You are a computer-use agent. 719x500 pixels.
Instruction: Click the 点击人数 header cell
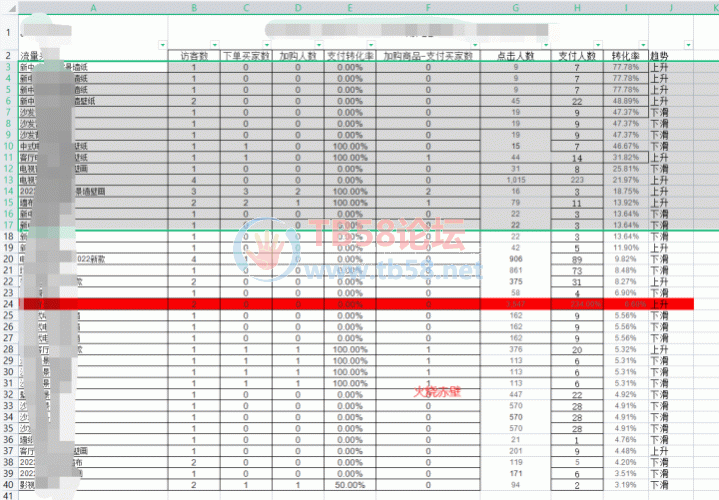coord(515,56)
